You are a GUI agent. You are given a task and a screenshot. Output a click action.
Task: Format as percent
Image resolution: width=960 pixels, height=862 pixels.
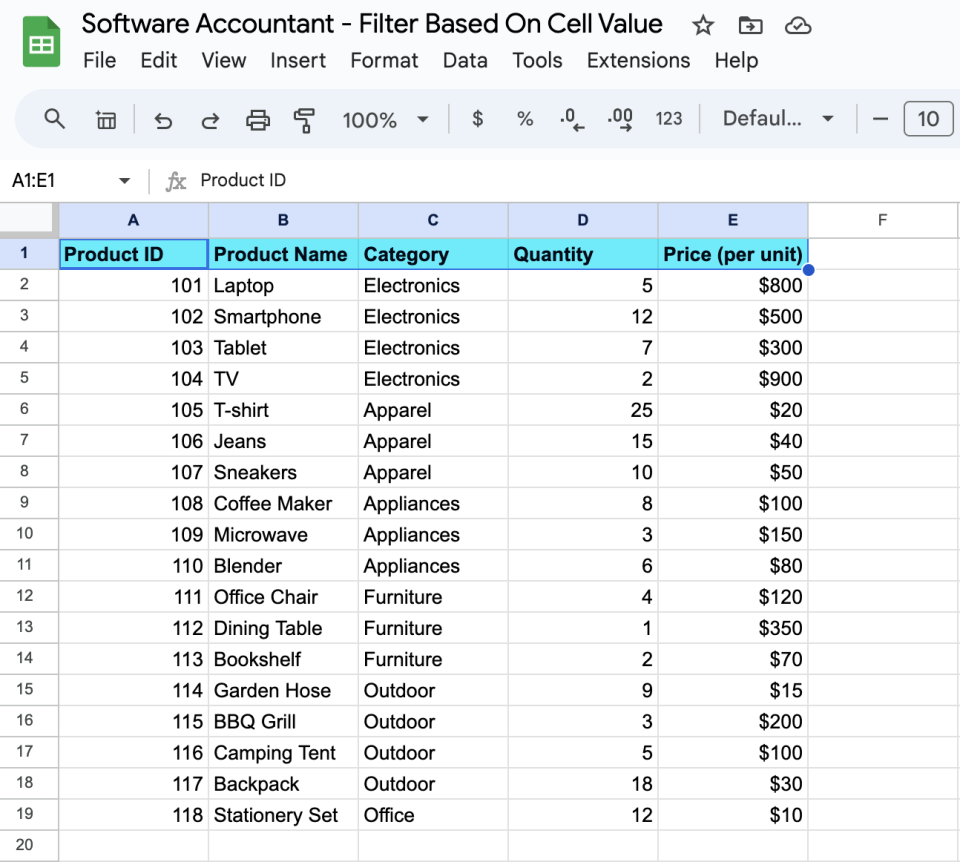tap(525, 119)
